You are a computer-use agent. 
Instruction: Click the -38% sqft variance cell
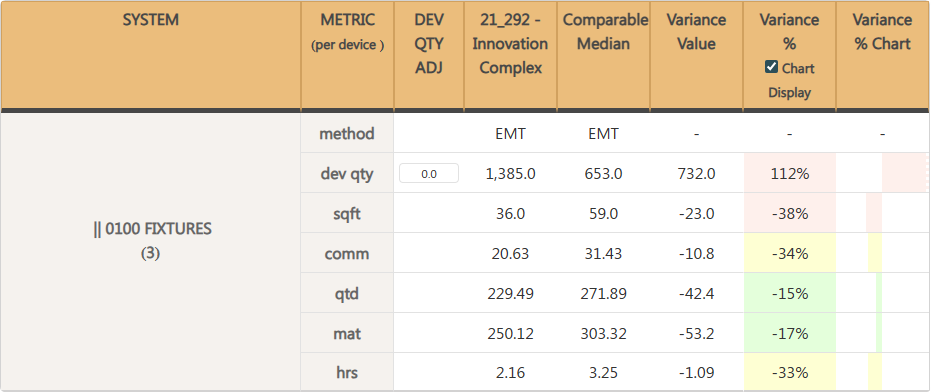790,213
